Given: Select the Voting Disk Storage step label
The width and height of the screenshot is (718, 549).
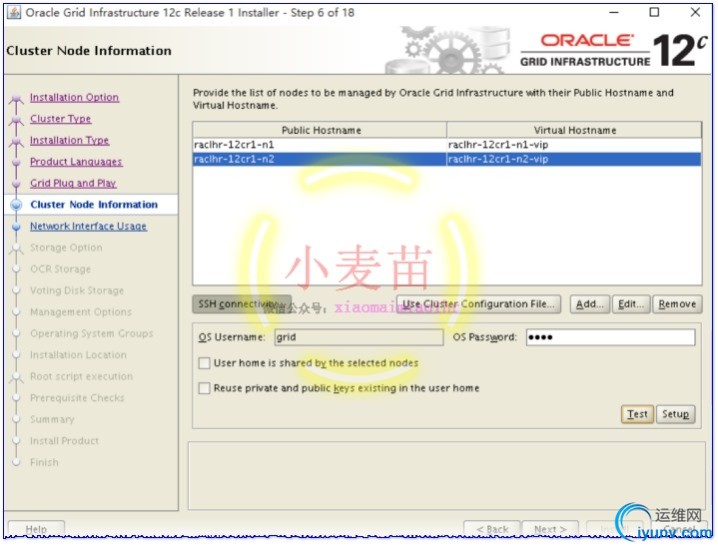Looking at the screenshot, I should [x=77, y=291].
